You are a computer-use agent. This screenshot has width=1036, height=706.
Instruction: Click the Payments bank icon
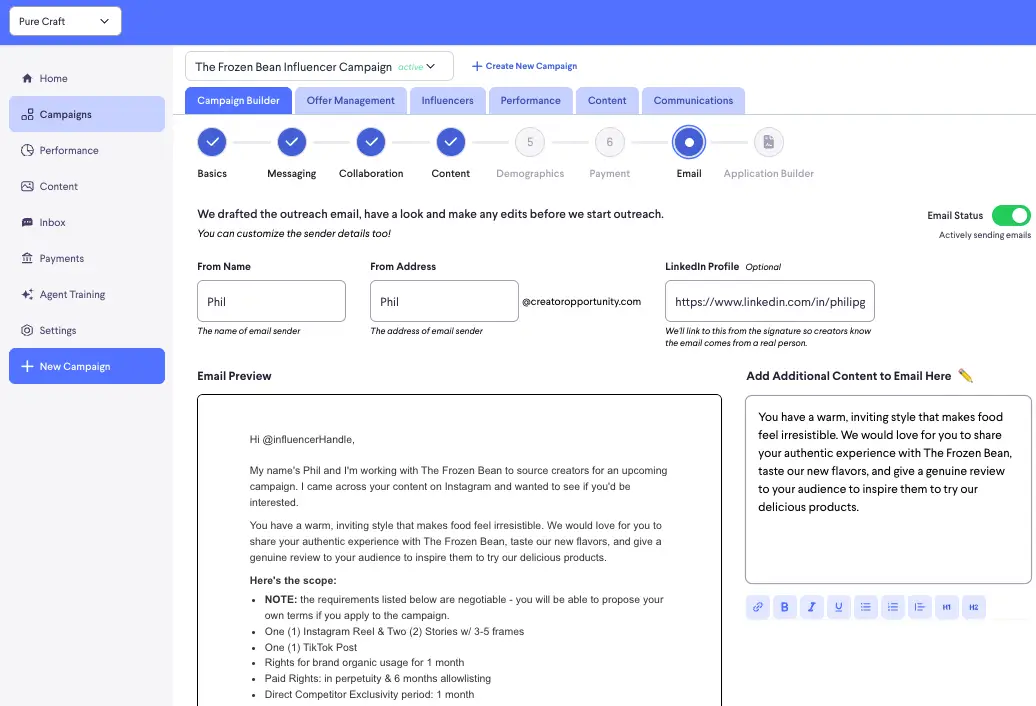point(27,258)
